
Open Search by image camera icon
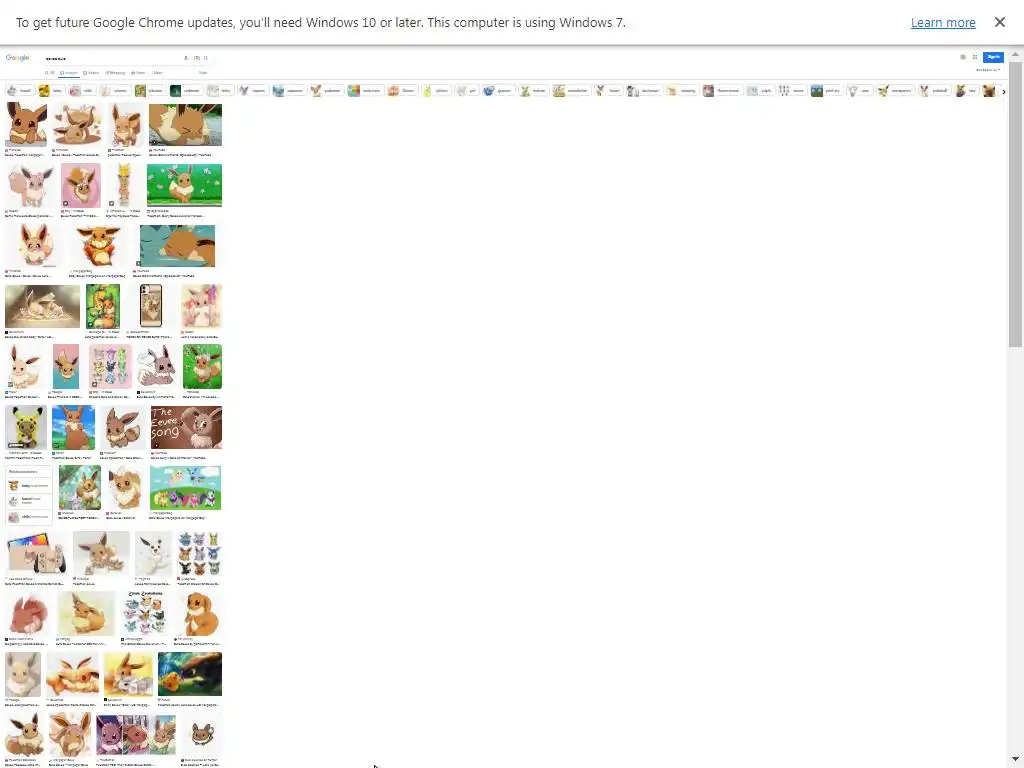coord(197,57)
